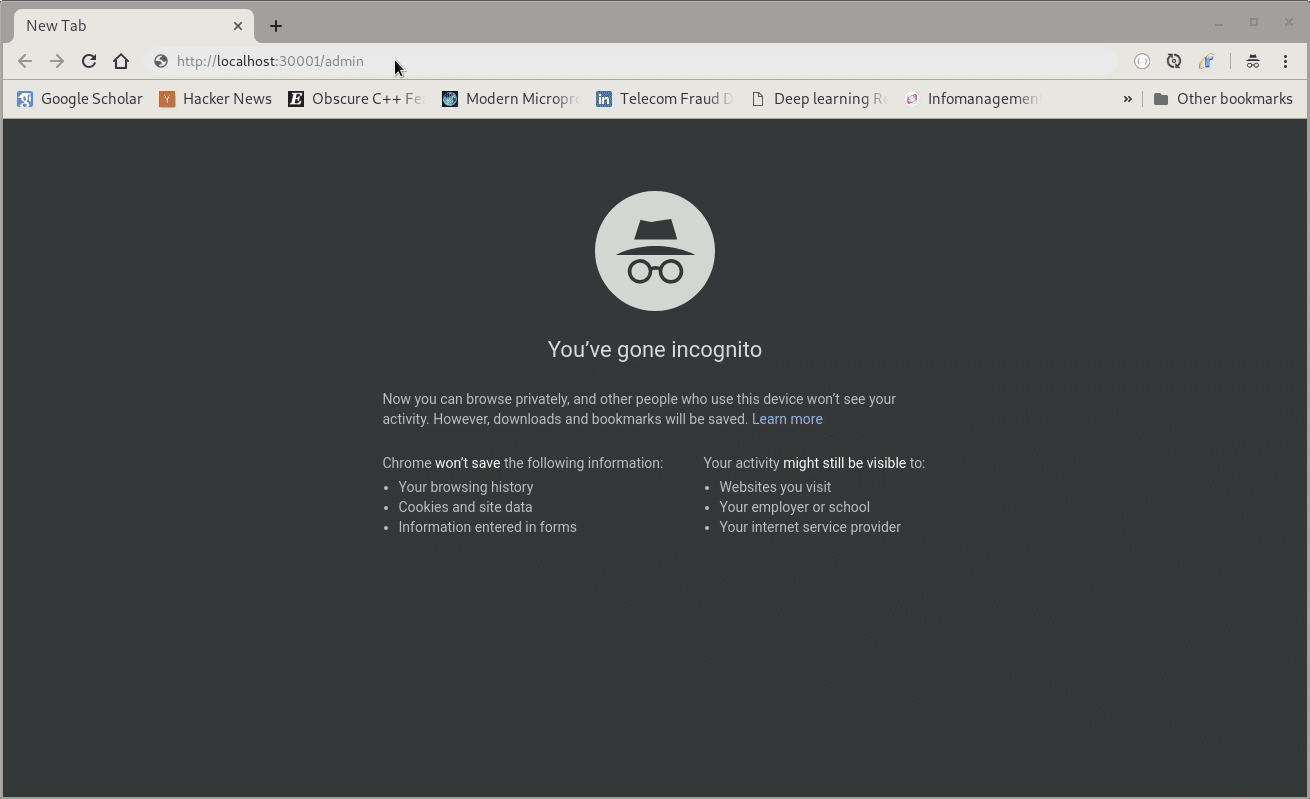Go to the home page
This screenshot has height=799, width=1310.
point(121,61)
